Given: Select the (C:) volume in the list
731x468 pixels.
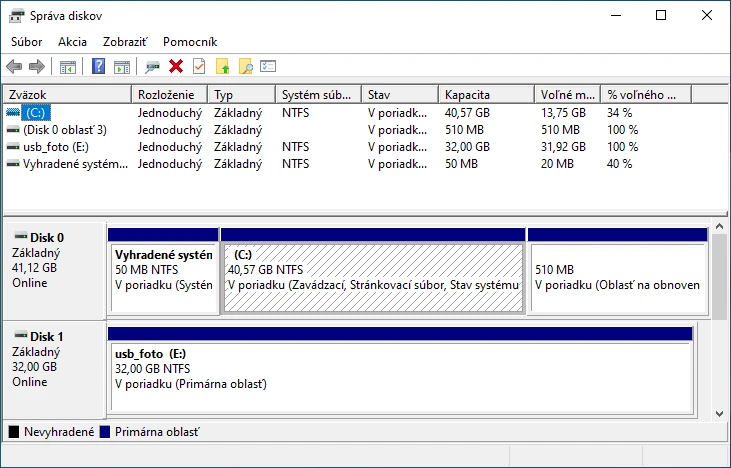Looking at the screenshot, I should (35, 113).
